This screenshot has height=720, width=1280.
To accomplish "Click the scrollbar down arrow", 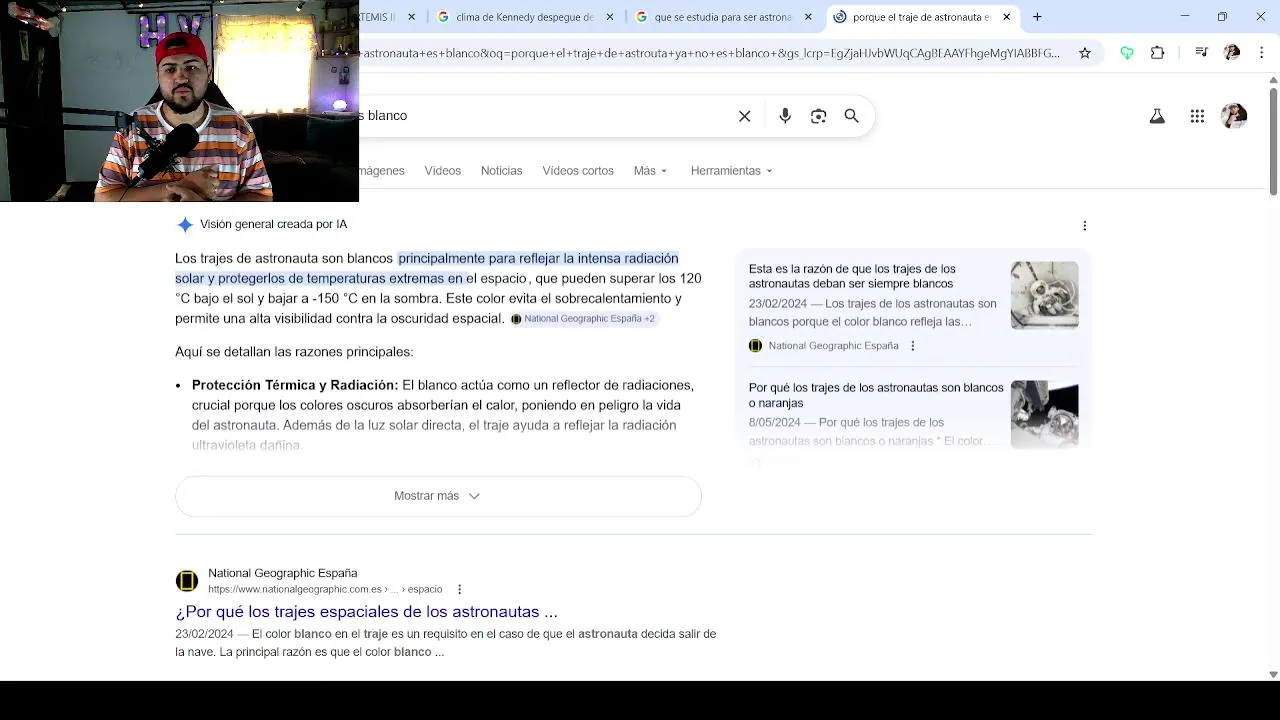I will click(x=1273, y=675).
